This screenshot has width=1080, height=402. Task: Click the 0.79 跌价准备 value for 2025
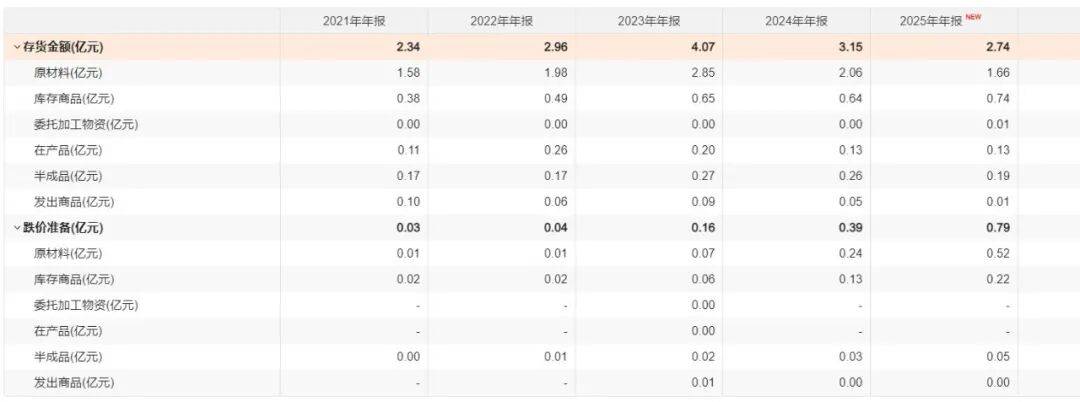click(x=998, y=228)
